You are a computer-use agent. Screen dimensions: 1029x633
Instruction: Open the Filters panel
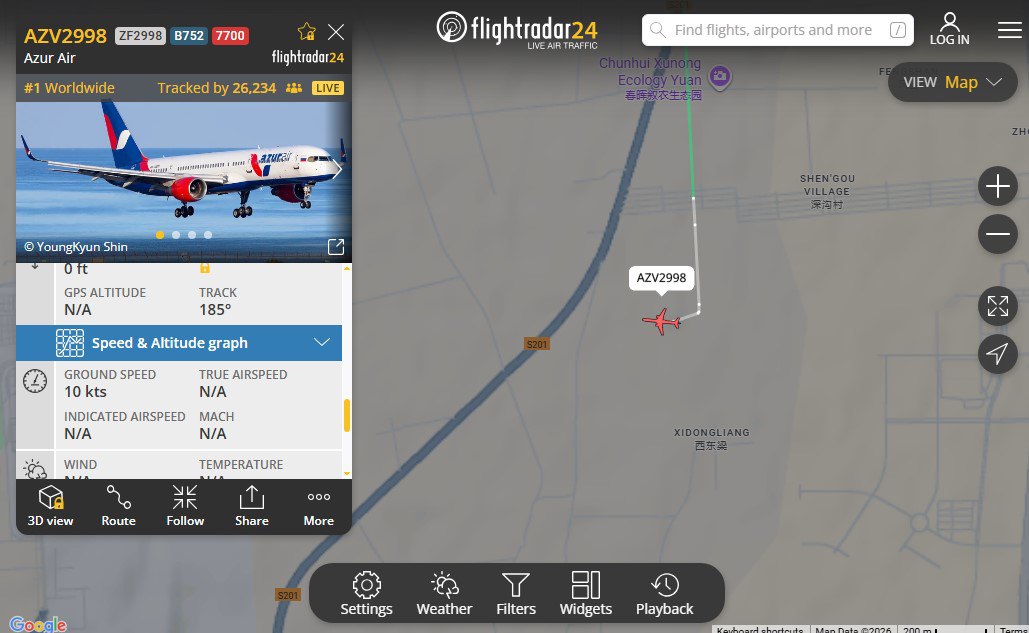click(516, 594)
